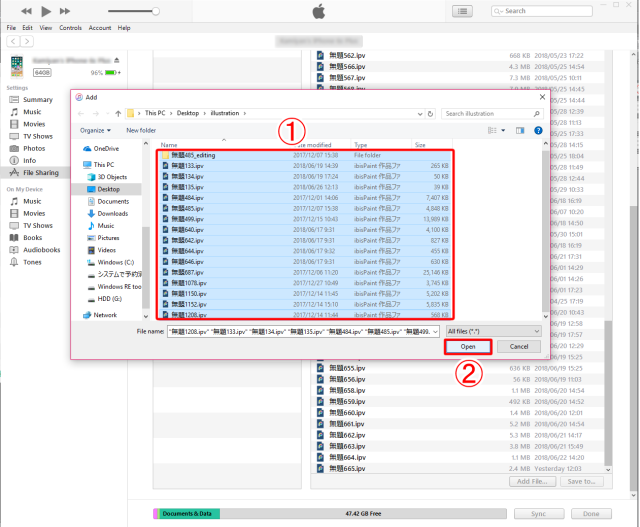Open the File menu in iTunes
Image resolution: width=640 pixels, height=527 pixels.
pos(11,28)
